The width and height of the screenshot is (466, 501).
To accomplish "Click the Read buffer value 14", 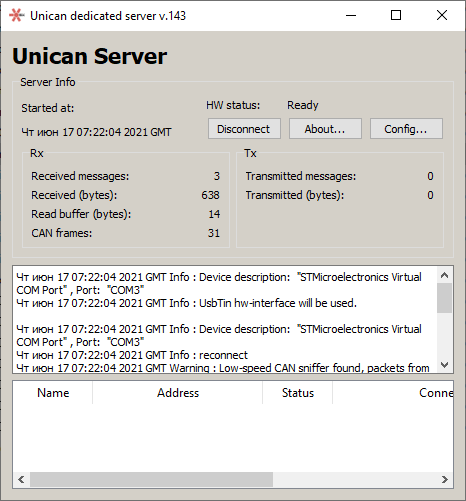I will 214,214.
